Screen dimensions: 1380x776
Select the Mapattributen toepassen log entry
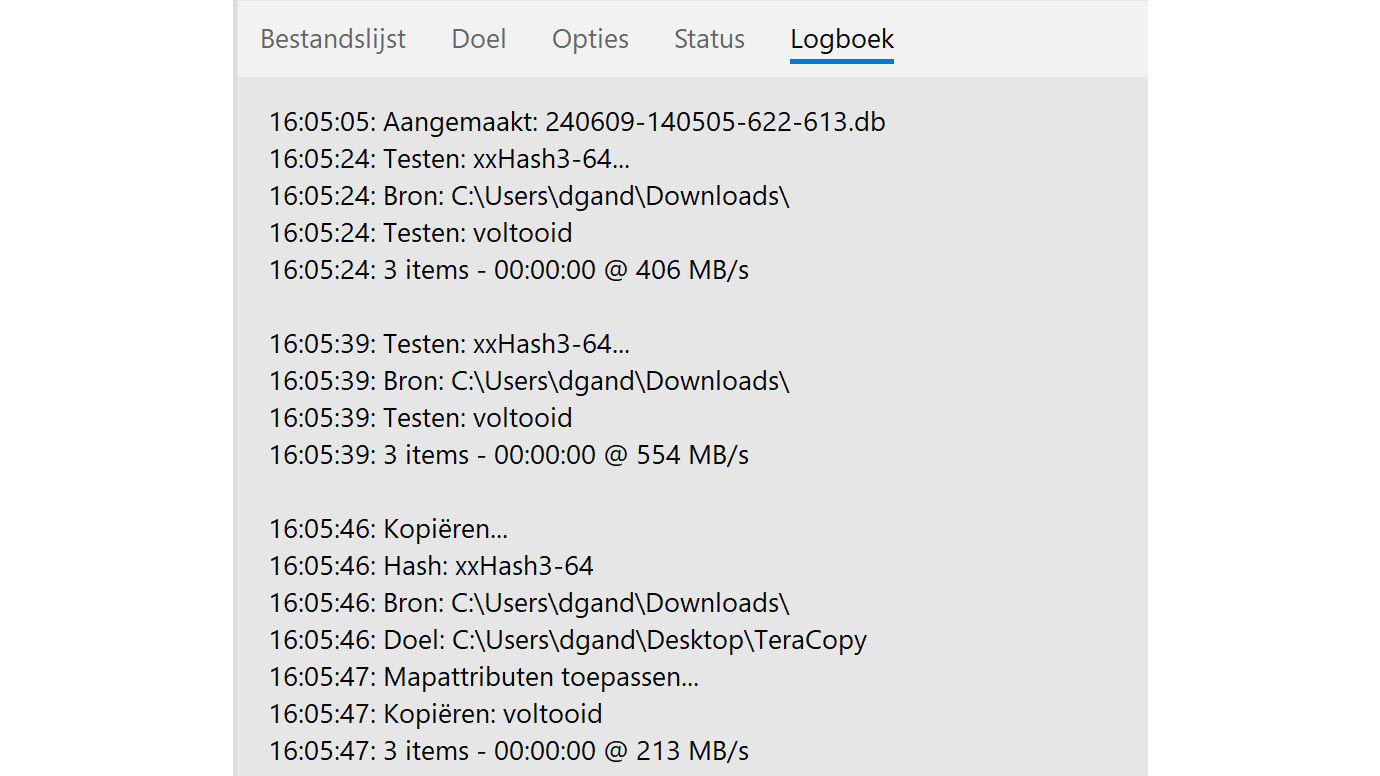484,677
